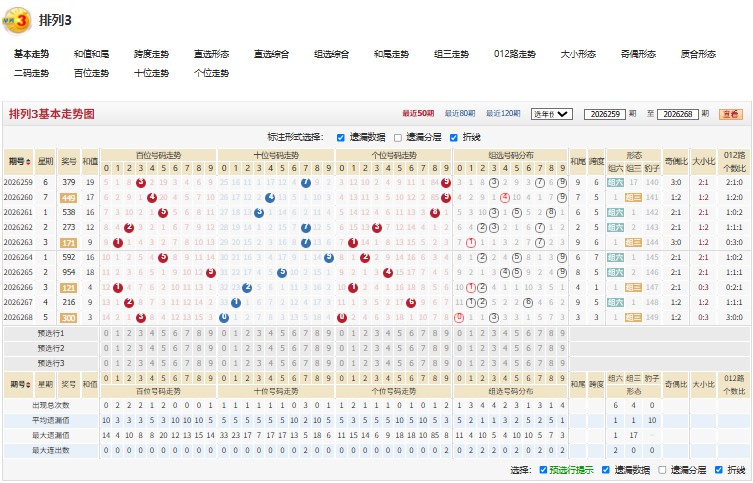753x483 pixels.
Task: Select digit 0 in 预选行2 十位 column
Action: coord(224,349)
